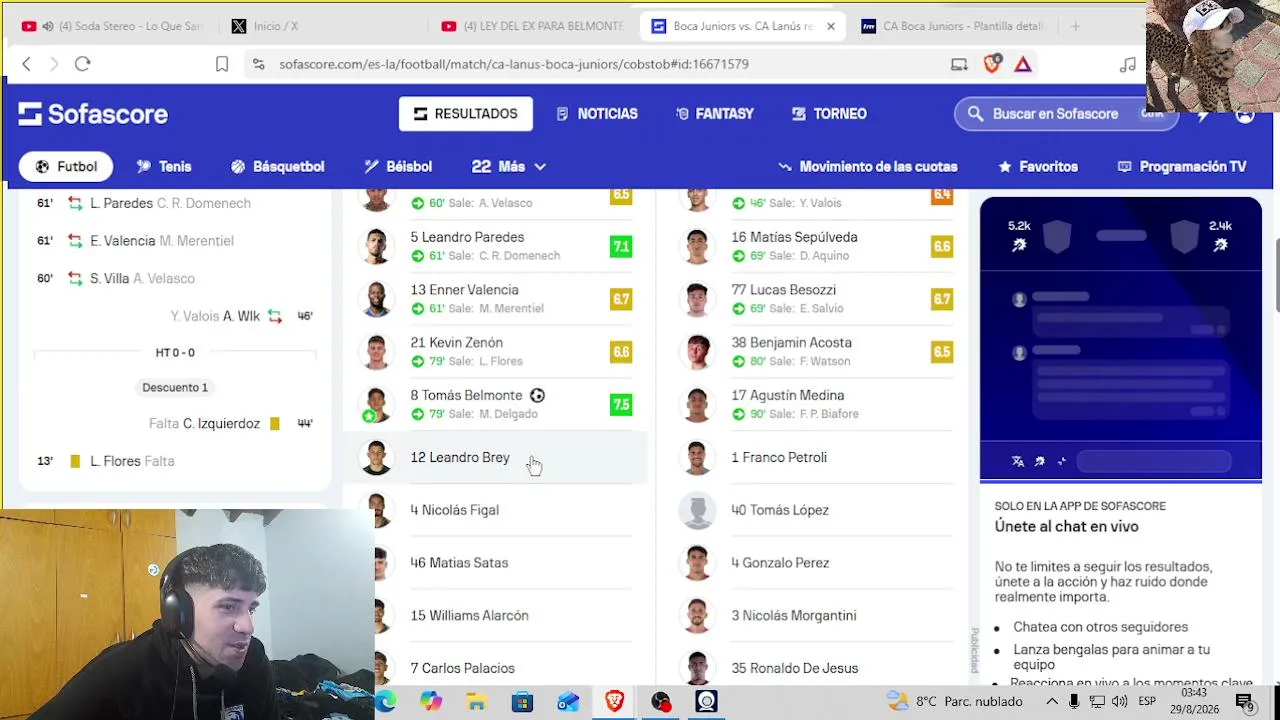Expand the 22 Más sports dropdown

(x=509, y=167)
